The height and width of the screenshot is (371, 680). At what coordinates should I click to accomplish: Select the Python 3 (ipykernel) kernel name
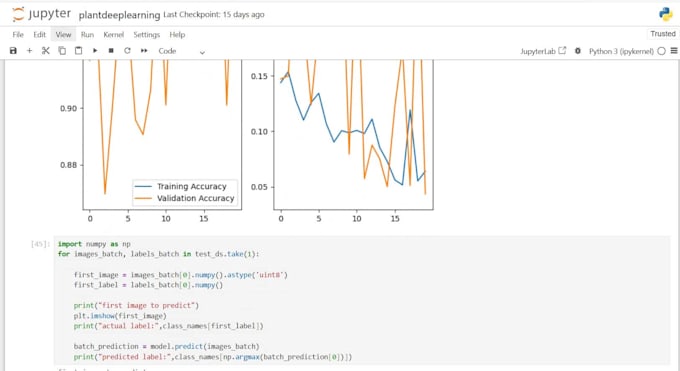[x=621, y=51]
